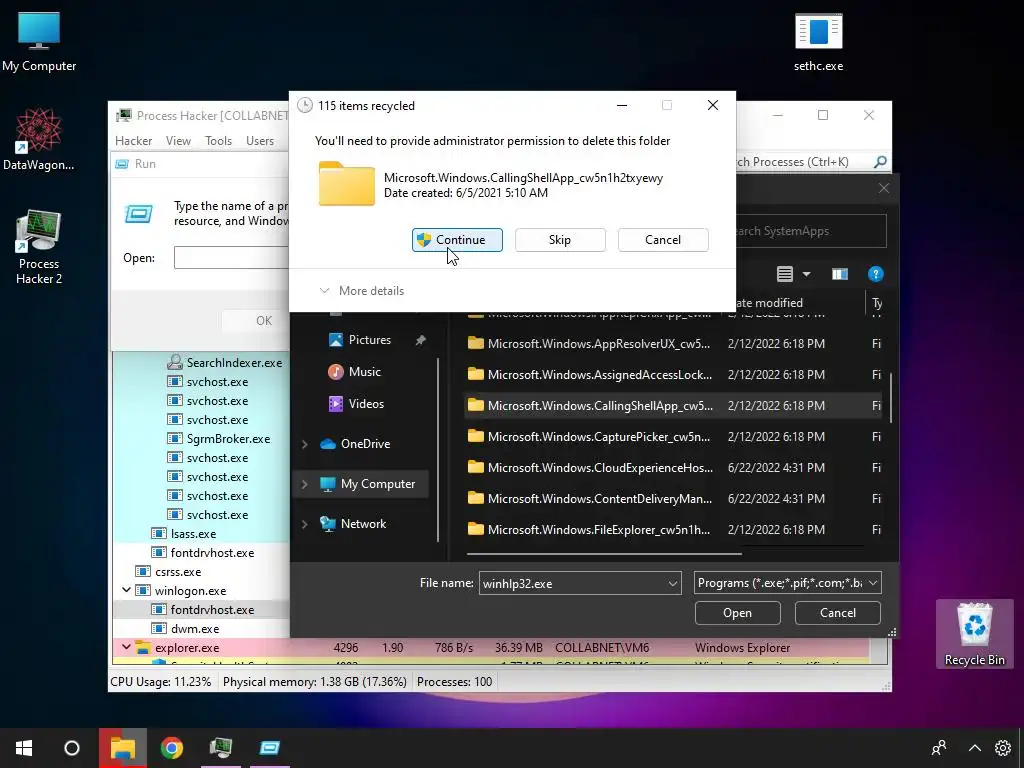The image size is (1024, 768).
Task: Open the Tools menu
Action: [218, 140]
